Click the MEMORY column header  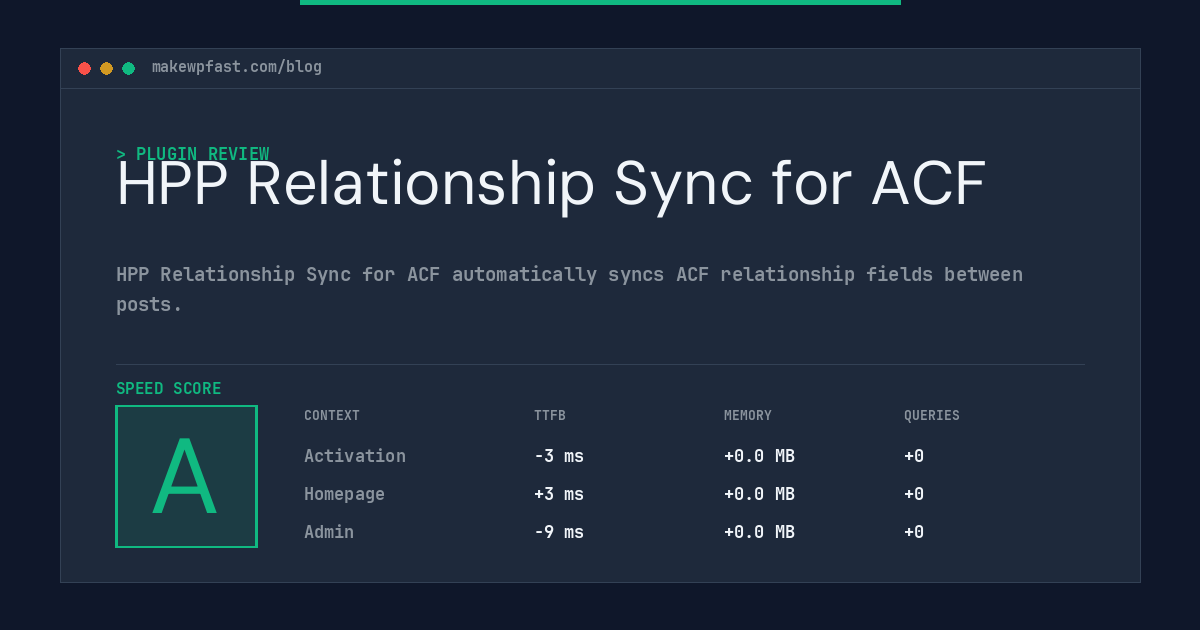[x=748, y=416]
